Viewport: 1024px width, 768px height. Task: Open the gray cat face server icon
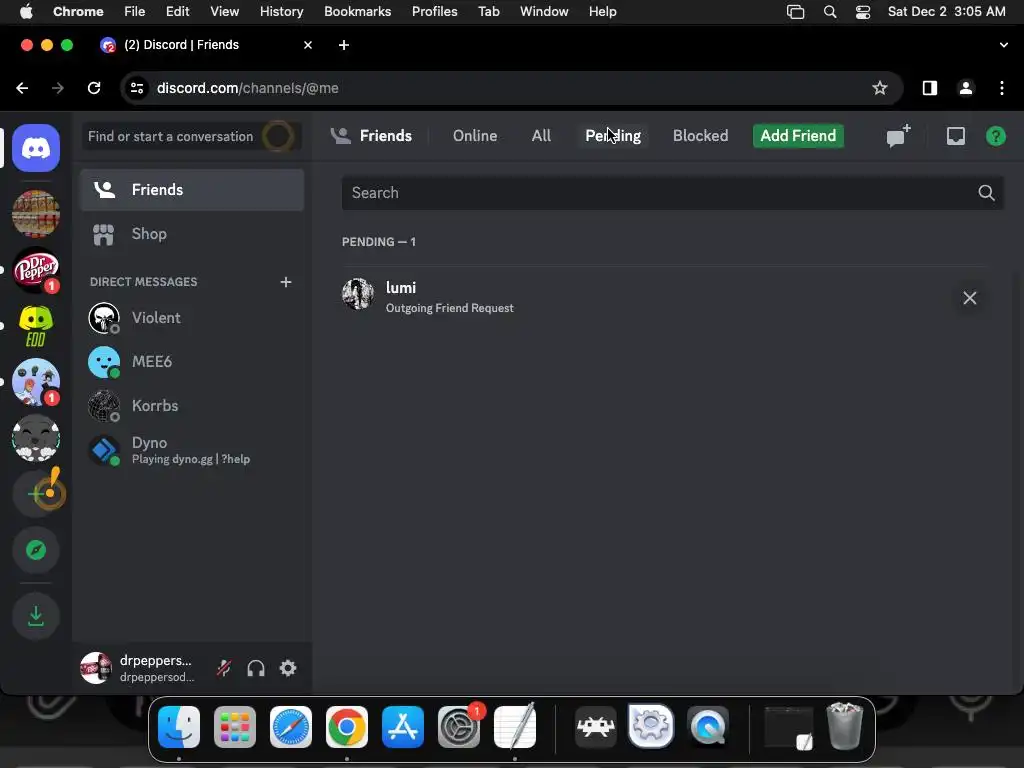click(36, 438)
